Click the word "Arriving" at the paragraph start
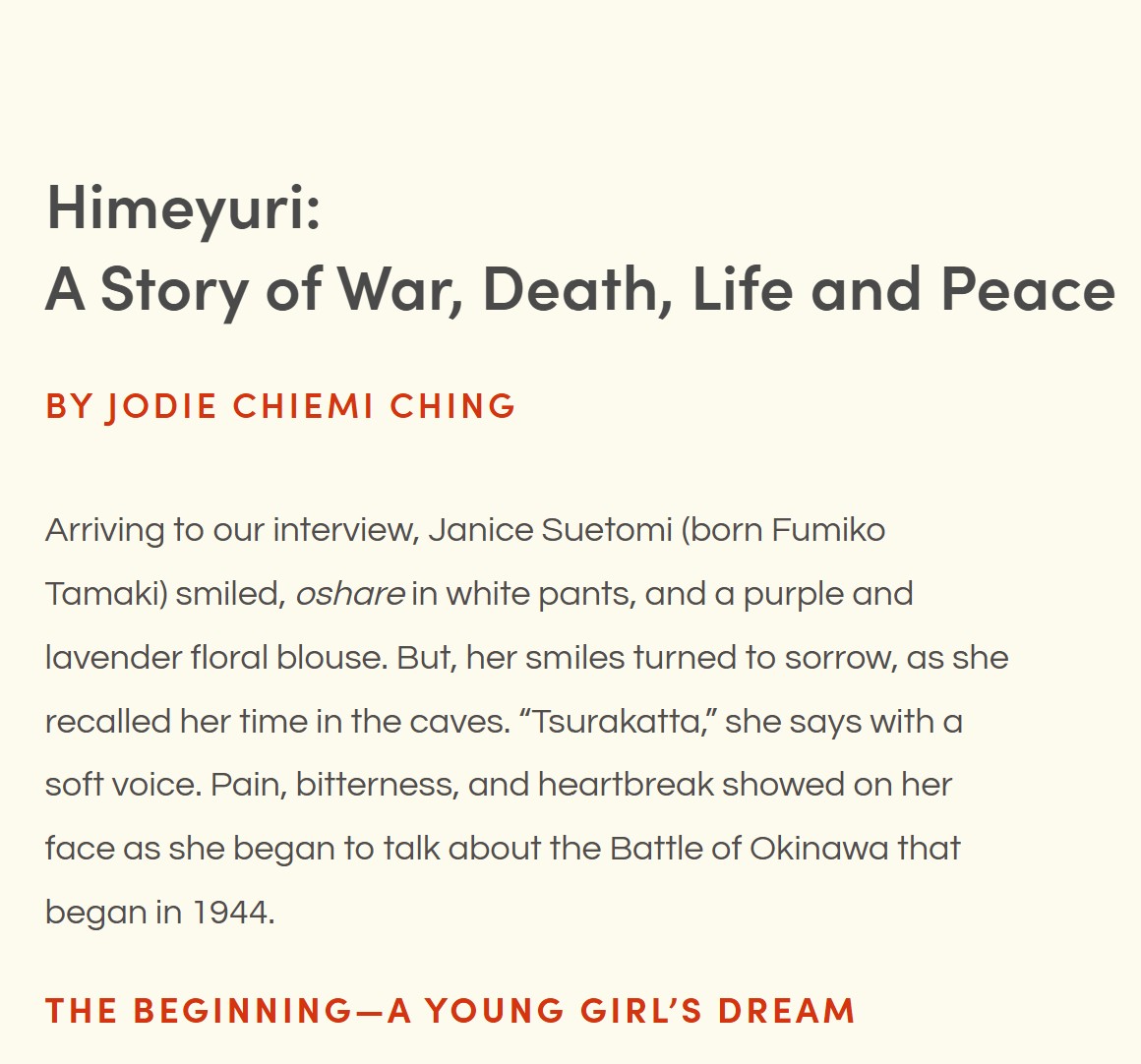Image resolution: width=1141 pixels, height=1064 pixels. click(x=104, y=530)
